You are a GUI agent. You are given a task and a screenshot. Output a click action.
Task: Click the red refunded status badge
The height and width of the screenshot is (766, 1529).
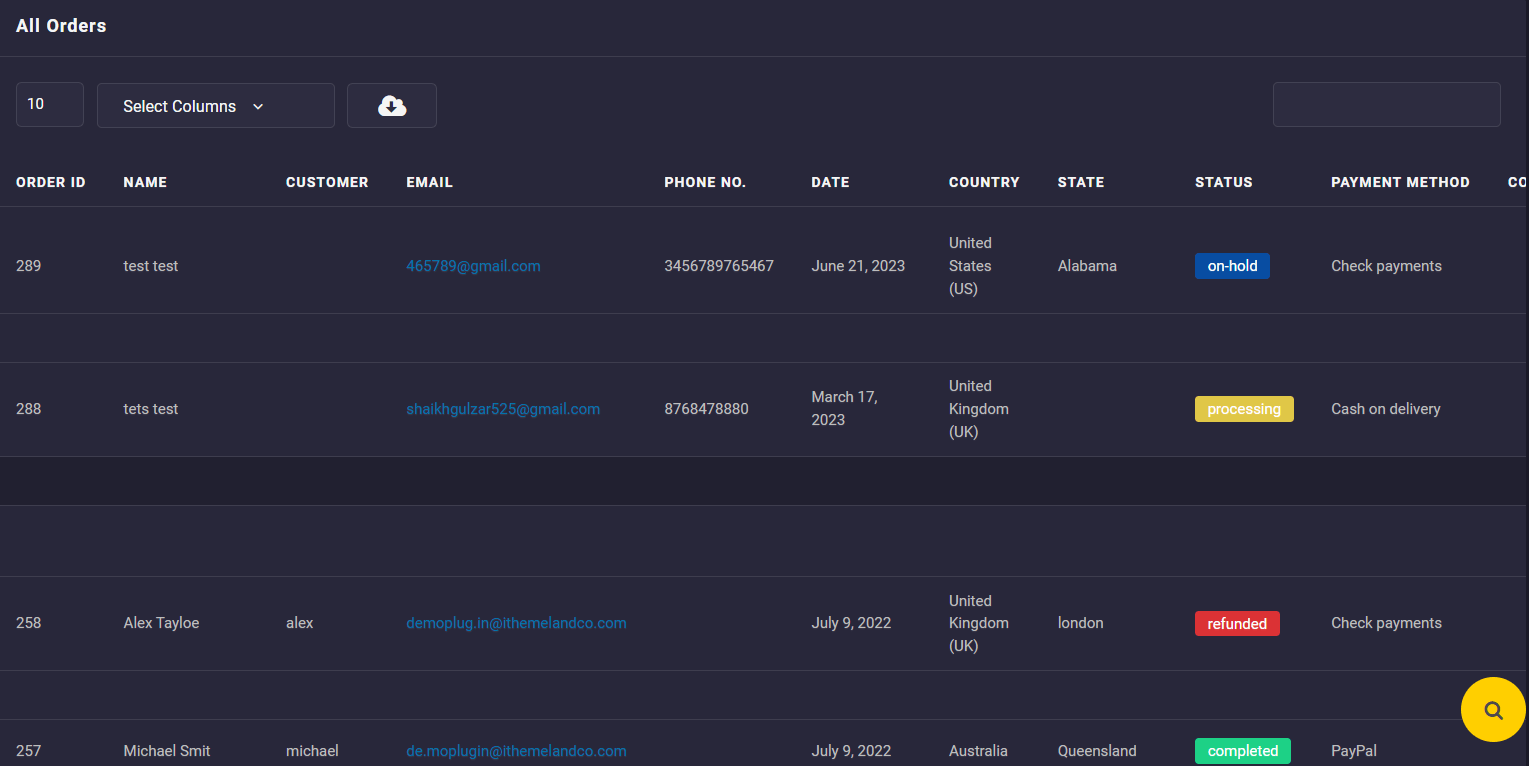[x=1237, y=624]
